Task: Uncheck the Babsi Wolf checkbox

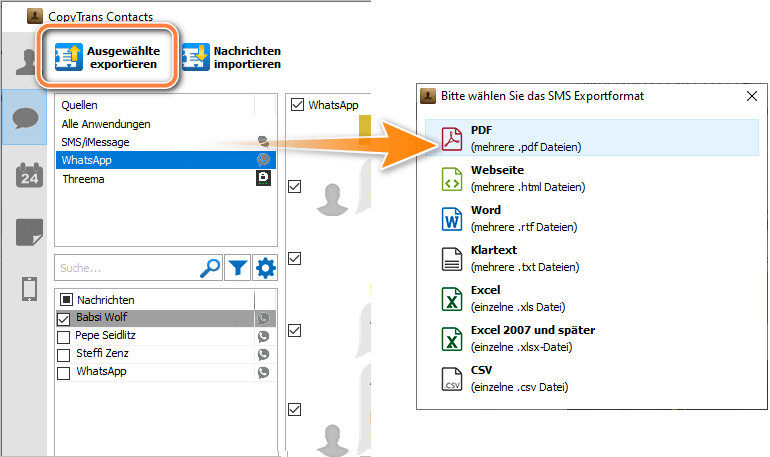Action: [63, 319]
